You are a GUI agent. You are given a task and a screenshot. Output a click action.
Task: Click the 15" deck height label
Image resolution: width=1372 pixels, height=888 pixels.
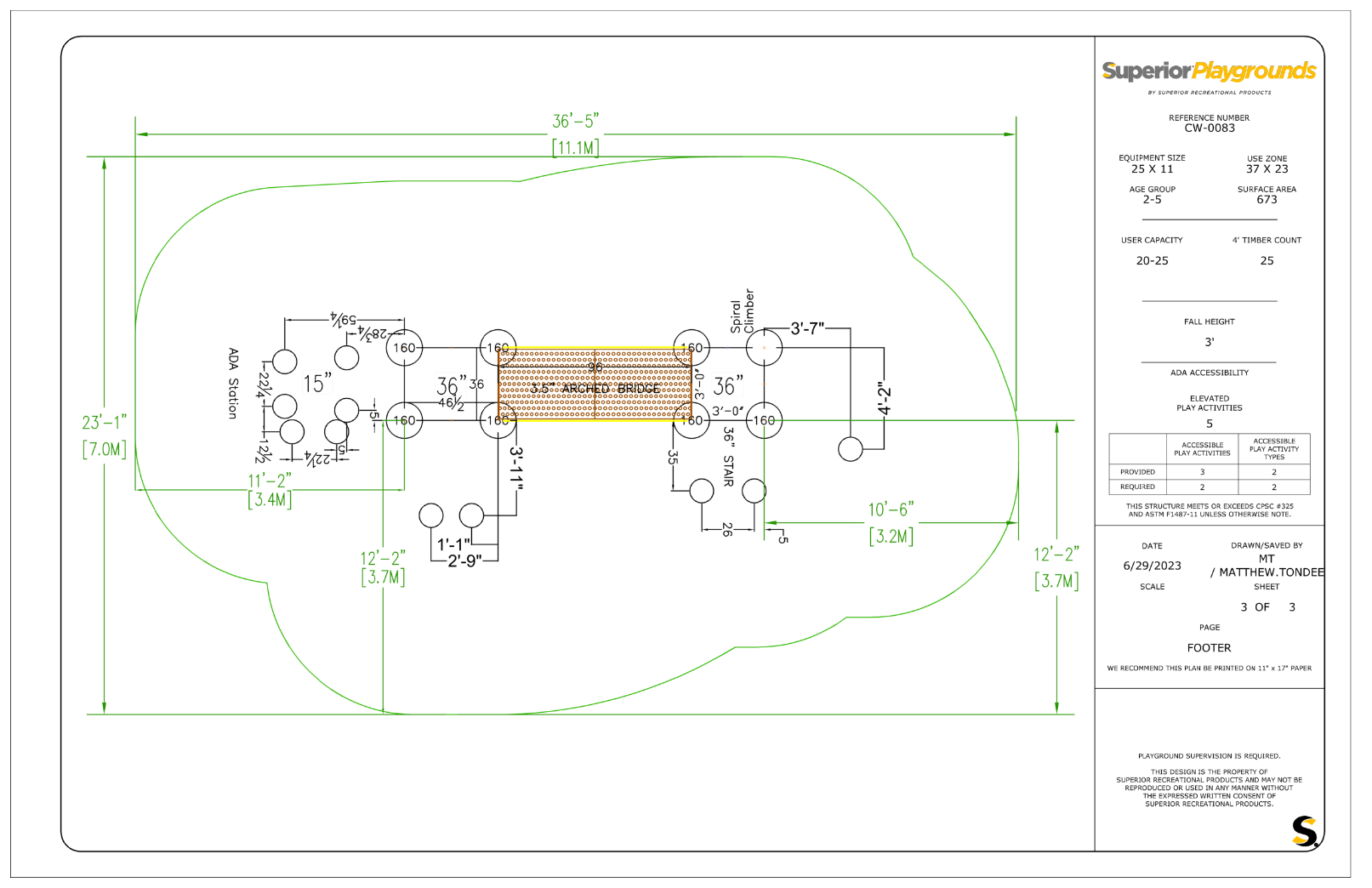317,384
